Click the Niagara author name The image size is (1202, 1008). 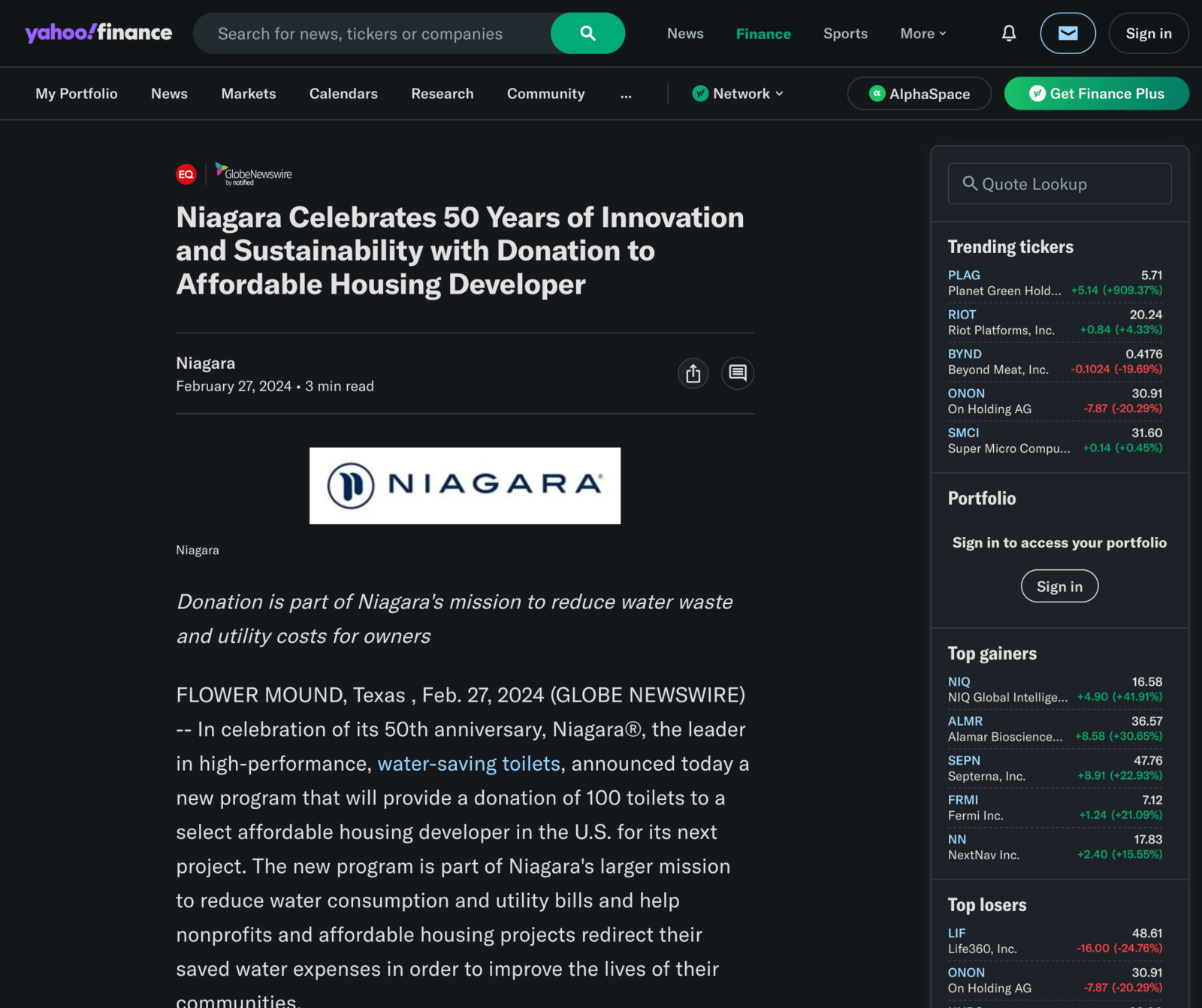206,363
